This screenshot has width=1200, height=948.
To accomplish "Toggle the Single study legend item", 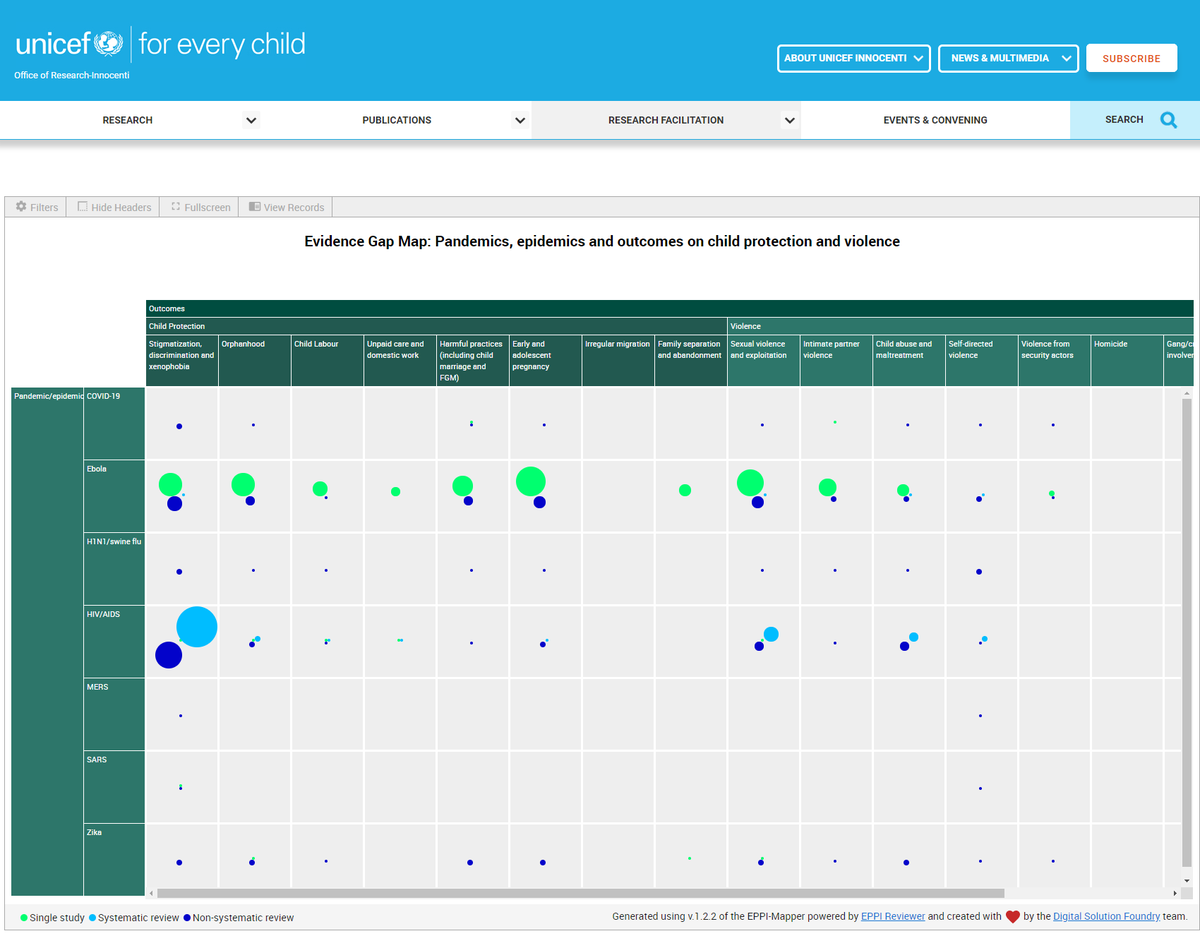I will (53, 917).
